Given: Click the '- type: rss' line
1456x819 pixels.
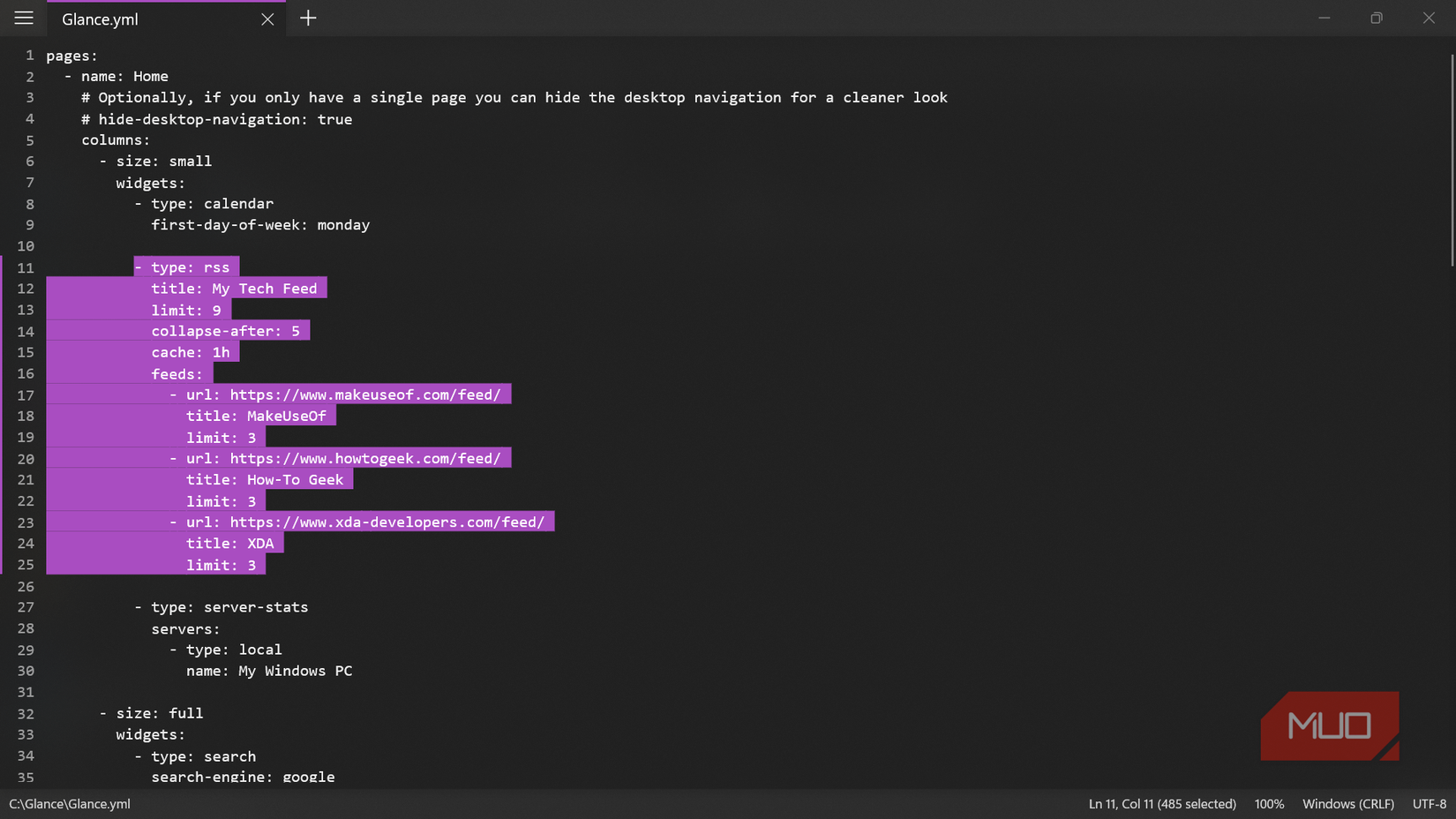Looking at the screenshot, I should (182, 267).
